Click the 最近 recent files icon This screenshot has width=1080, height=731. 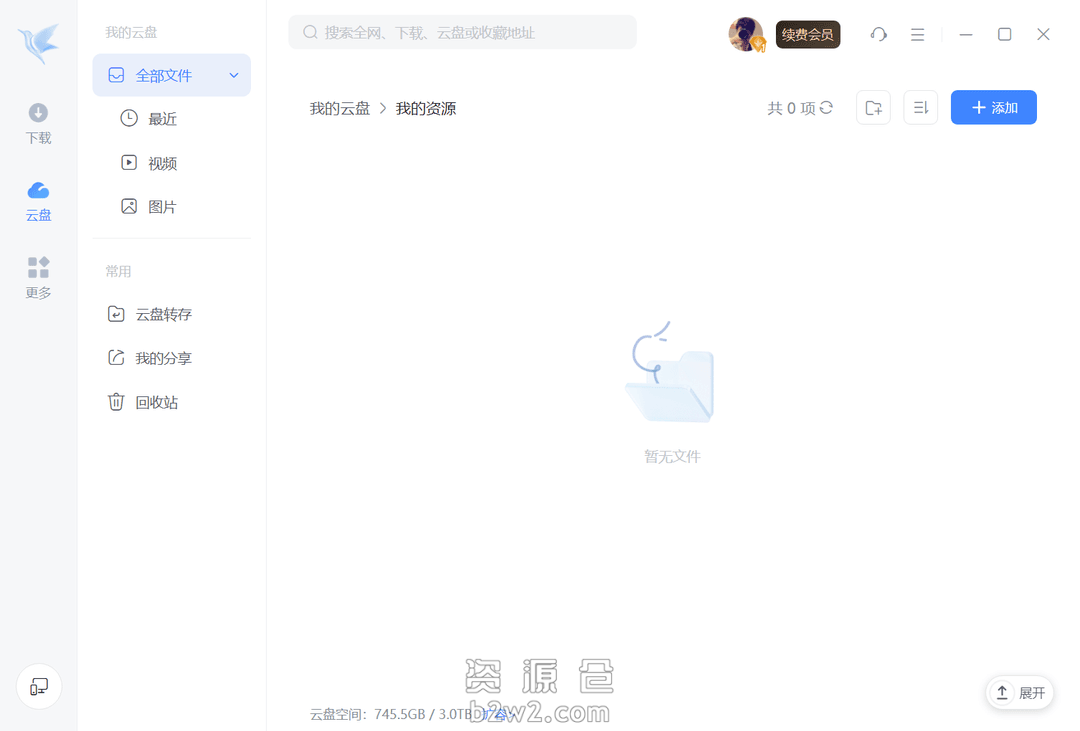(130, 118)
